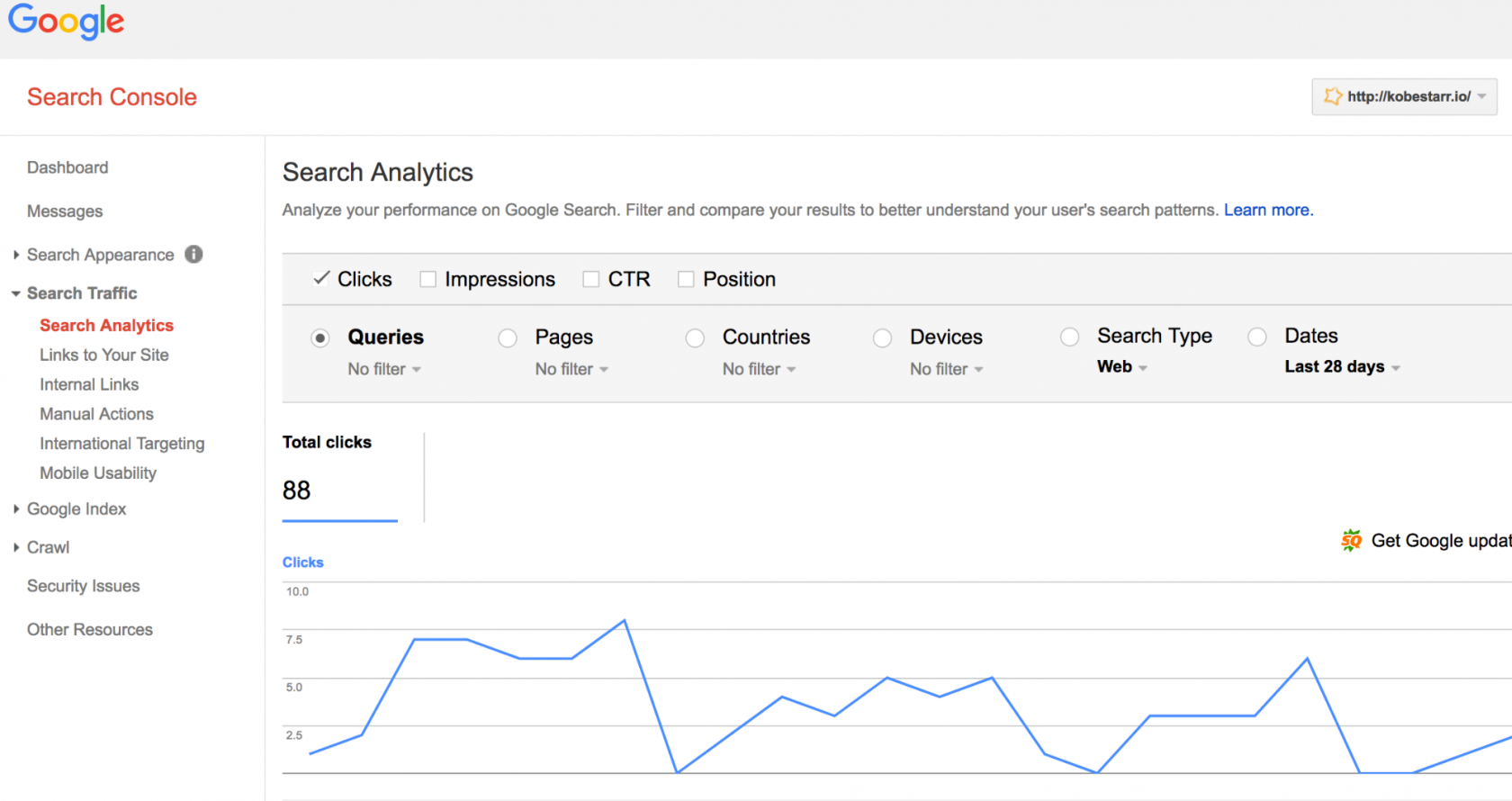Select the Devices radio button
This screenshot has width=1512, height=801.
pyautogui.click(x=883, y=337)
